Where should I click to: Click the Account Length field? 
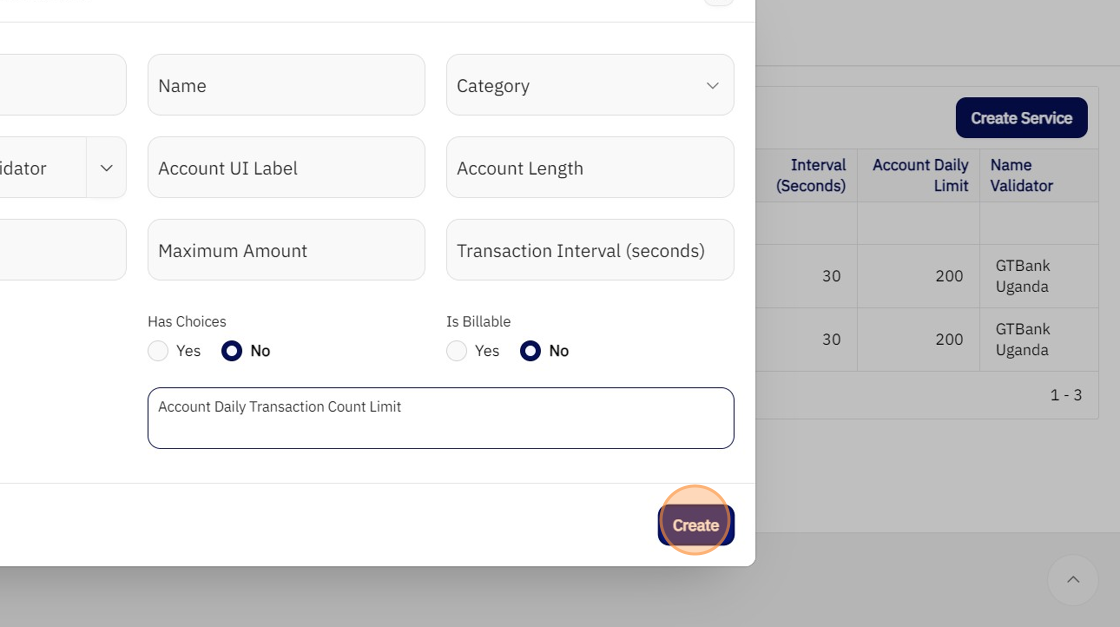[589, 168]
